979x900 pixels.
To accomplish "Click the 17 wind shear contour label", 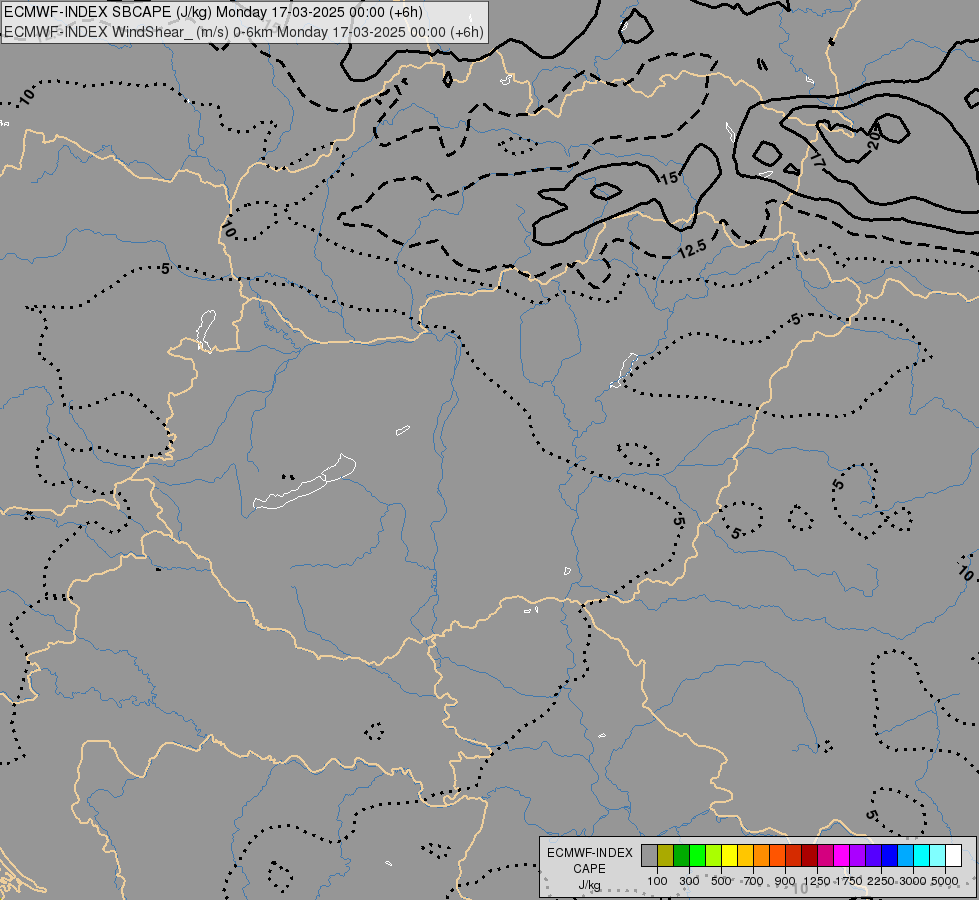I will click(817, 160).
